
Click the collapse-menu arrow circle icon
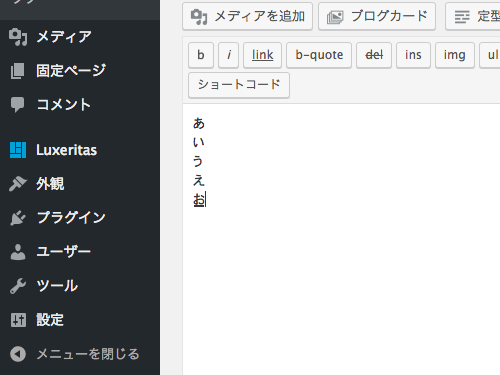point(18,354)
